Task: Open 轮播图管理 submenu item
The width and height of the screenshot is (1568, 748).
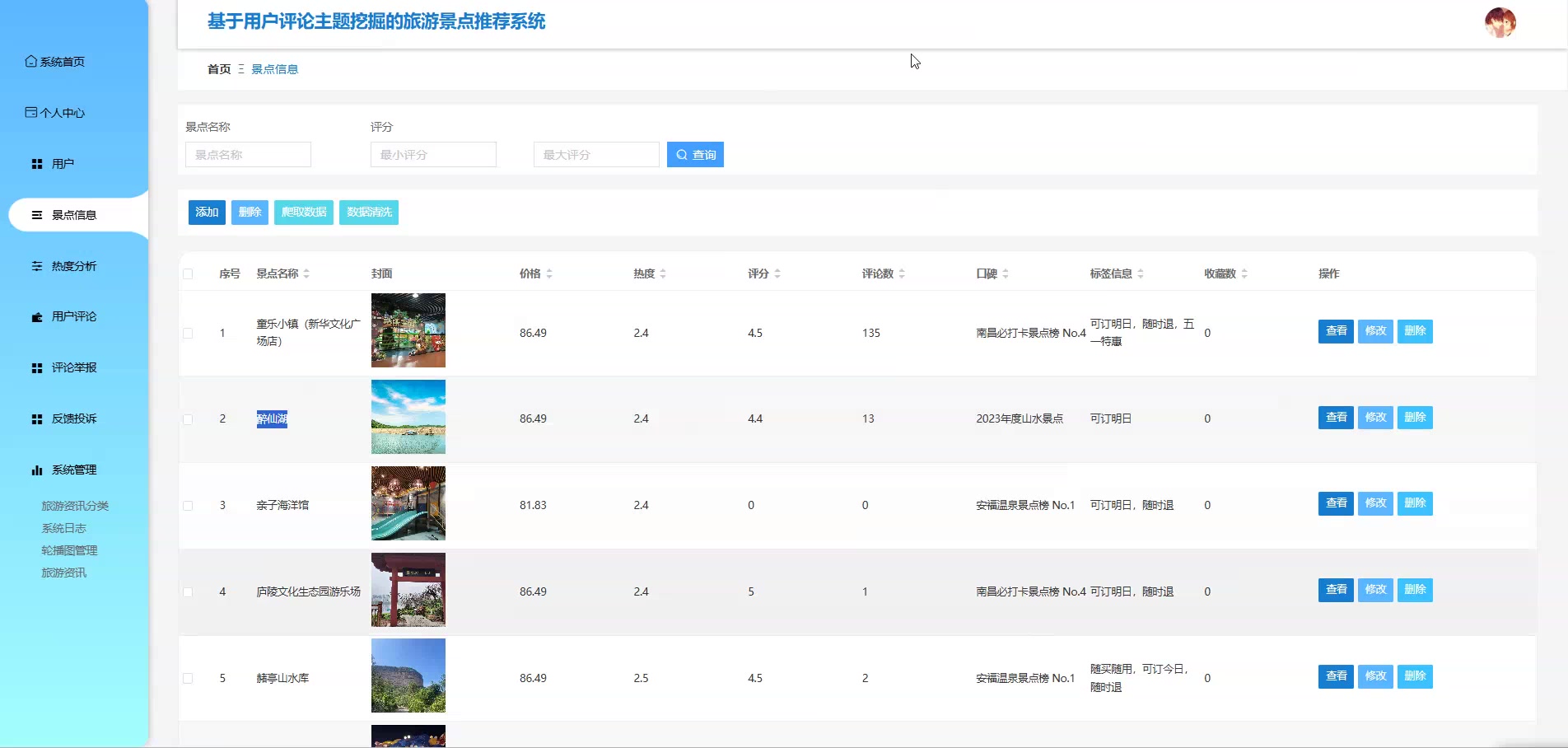Action: pyautogui.click(x=69, y=550)
